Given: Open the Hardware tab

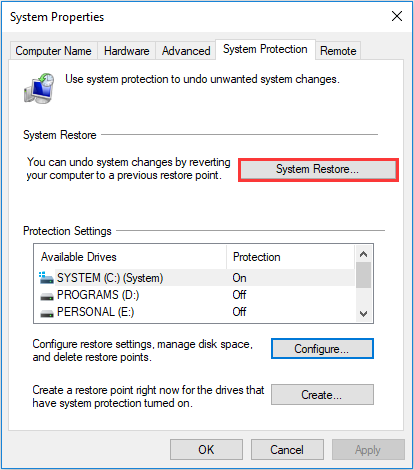Looking at the screenshot, I should [126, 51].
